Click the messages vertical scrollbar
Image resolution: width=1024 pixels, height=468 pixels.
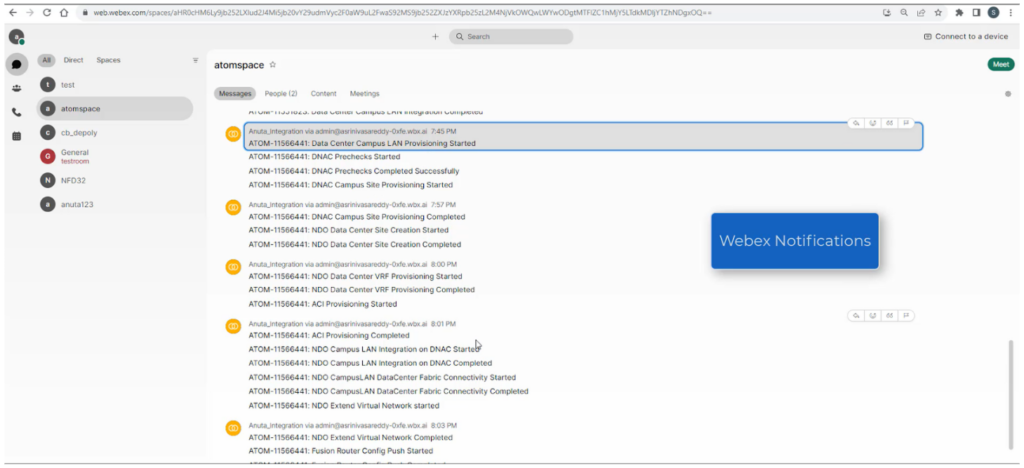pyautogui.click(x=1012, y=394)
